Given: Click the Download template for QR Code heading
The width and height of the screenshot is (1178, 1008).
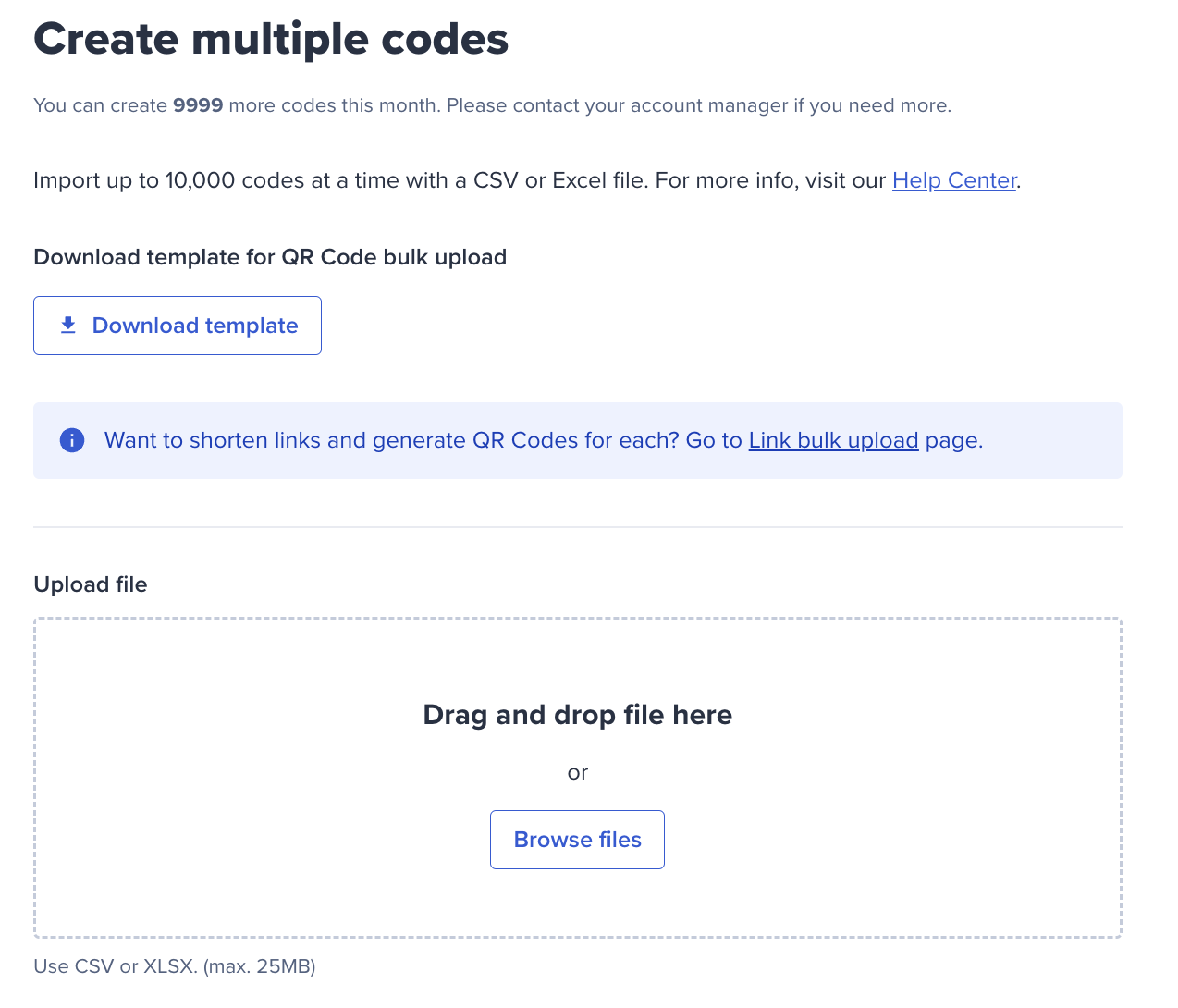Looking at the screenshot, I should click(x=270, y=257).
